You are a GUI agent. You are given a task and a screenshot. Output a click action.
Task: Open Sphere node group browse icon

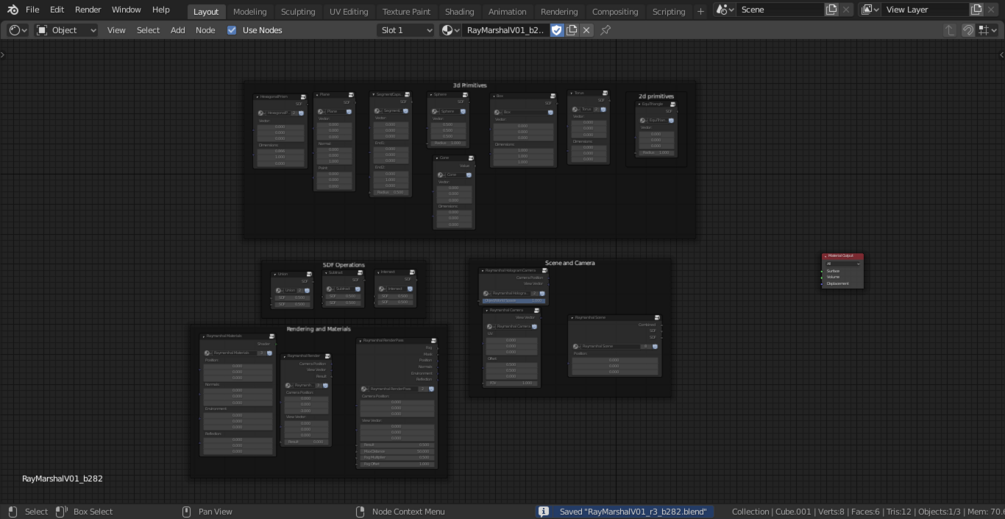tap(435, 111)
